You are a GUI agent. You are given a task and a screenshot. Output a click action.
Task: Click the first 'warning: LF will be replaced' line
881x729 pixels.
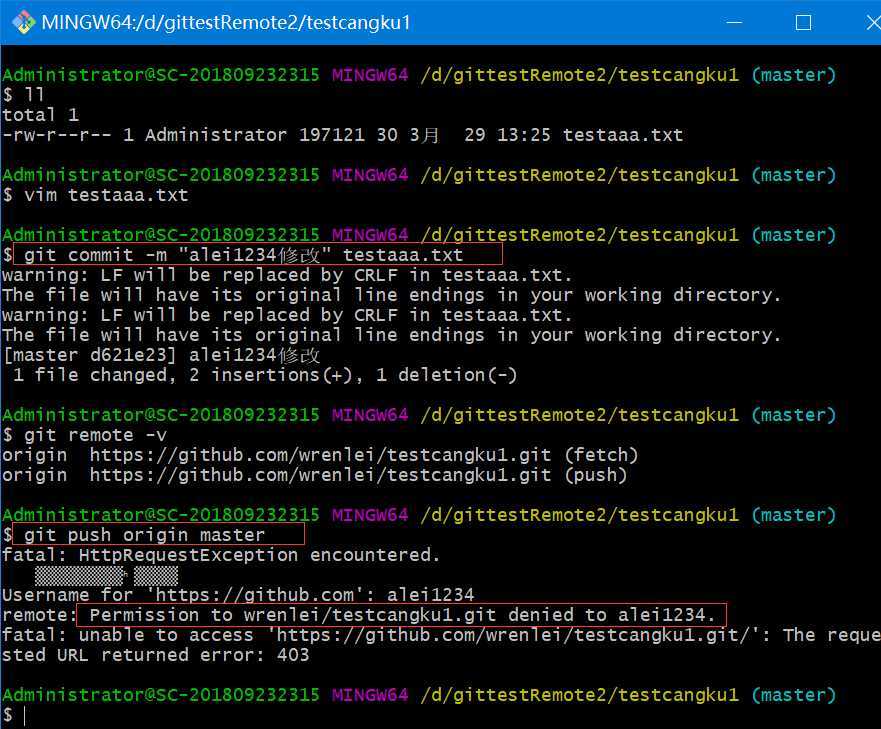[x=287, y=275]
